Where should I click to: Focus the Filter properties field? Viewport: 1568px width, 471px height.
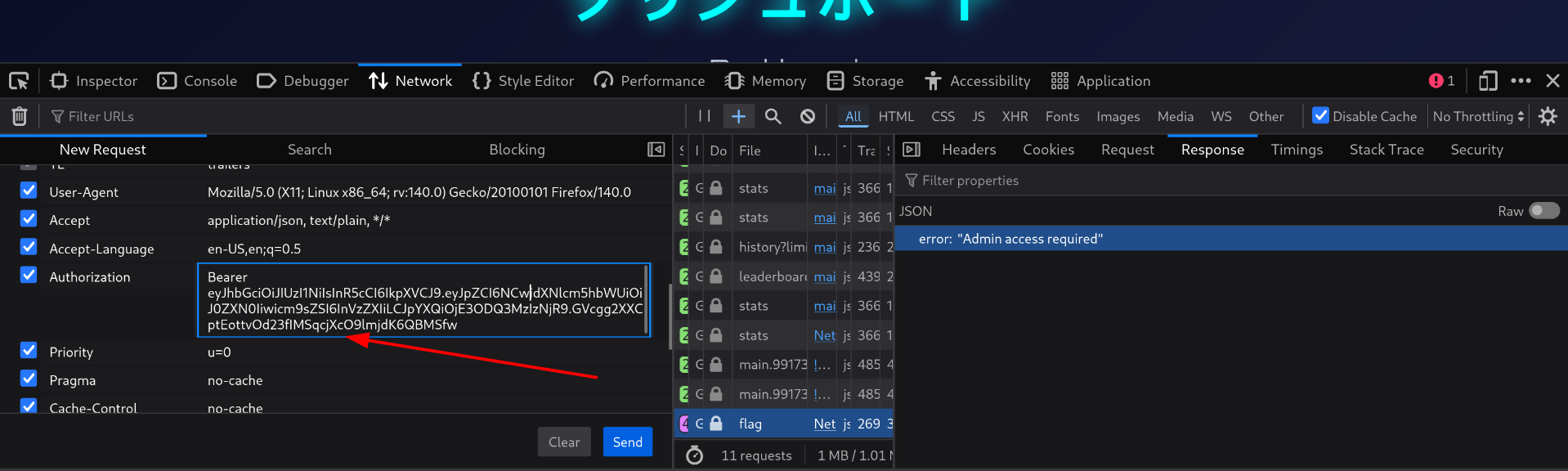point(1232,181)
